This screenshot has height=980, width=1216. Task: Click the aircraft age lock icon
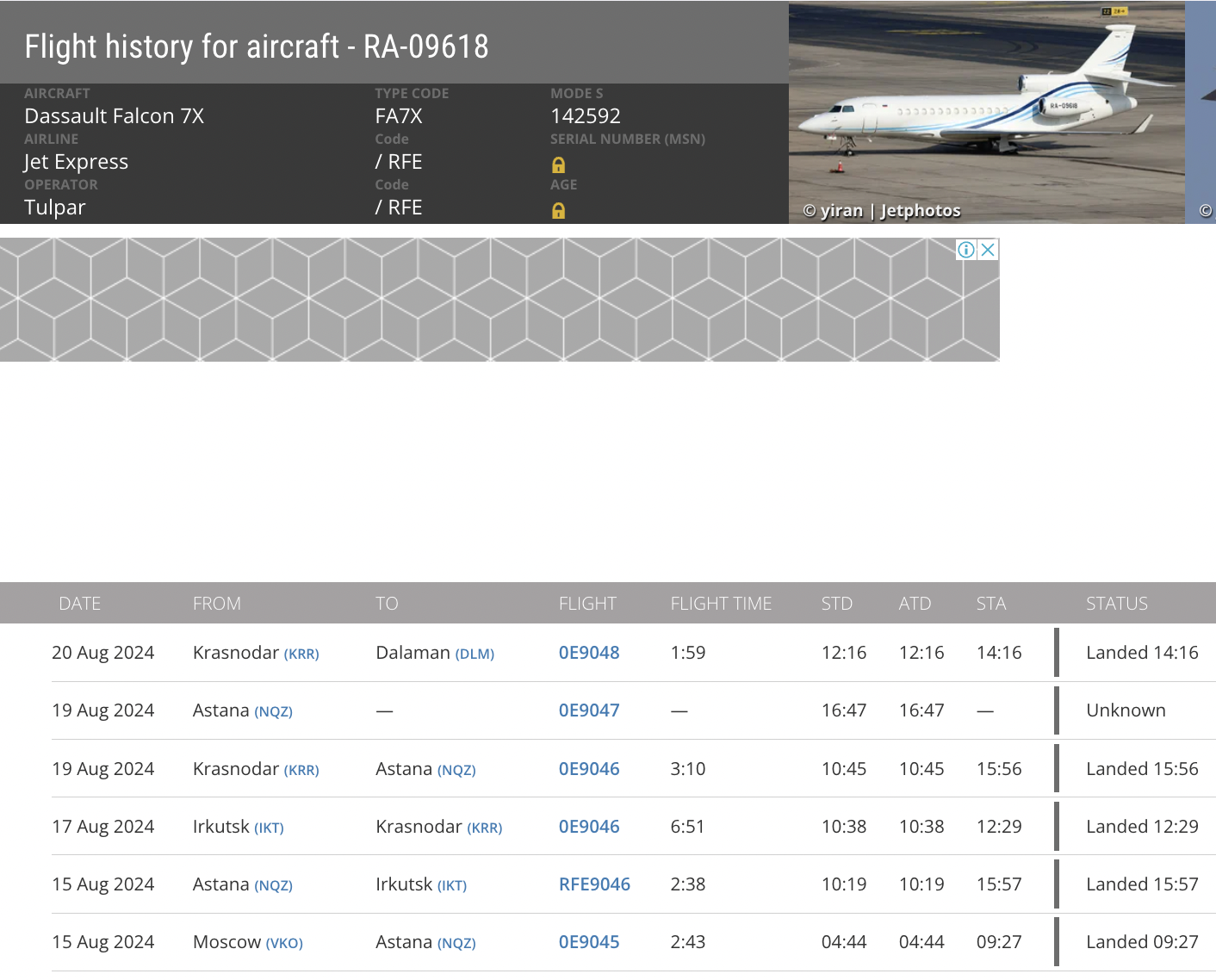click(x=558, y=211)
